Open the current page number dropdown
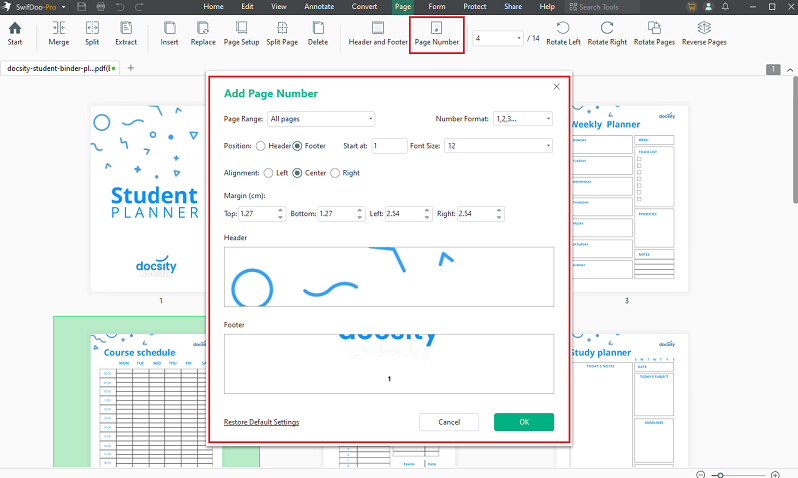This screenshot has height=478, width=798. (x=498, y=38)
